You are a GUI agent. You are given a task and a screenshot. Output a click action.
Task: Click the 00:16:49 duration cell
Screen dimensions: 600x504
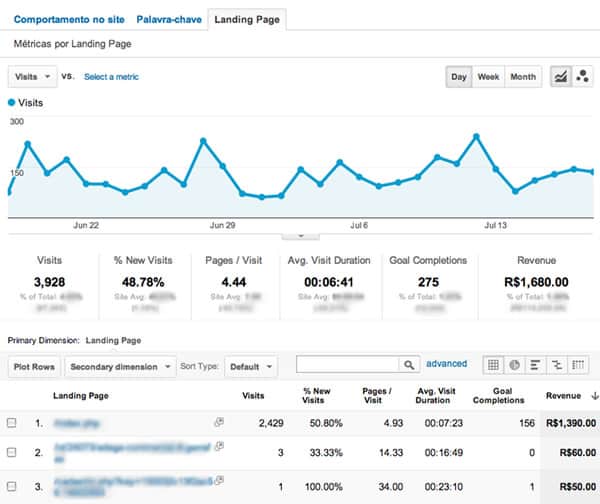tap(443, 453)
